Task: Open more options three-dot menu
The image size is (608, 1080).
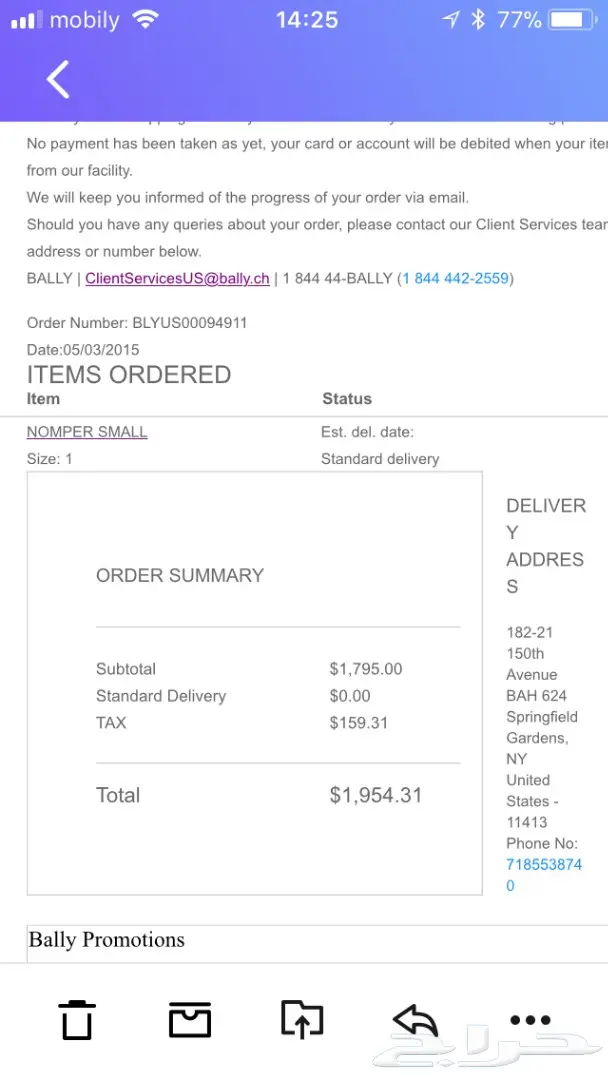Action: [x=530, y=1019]
